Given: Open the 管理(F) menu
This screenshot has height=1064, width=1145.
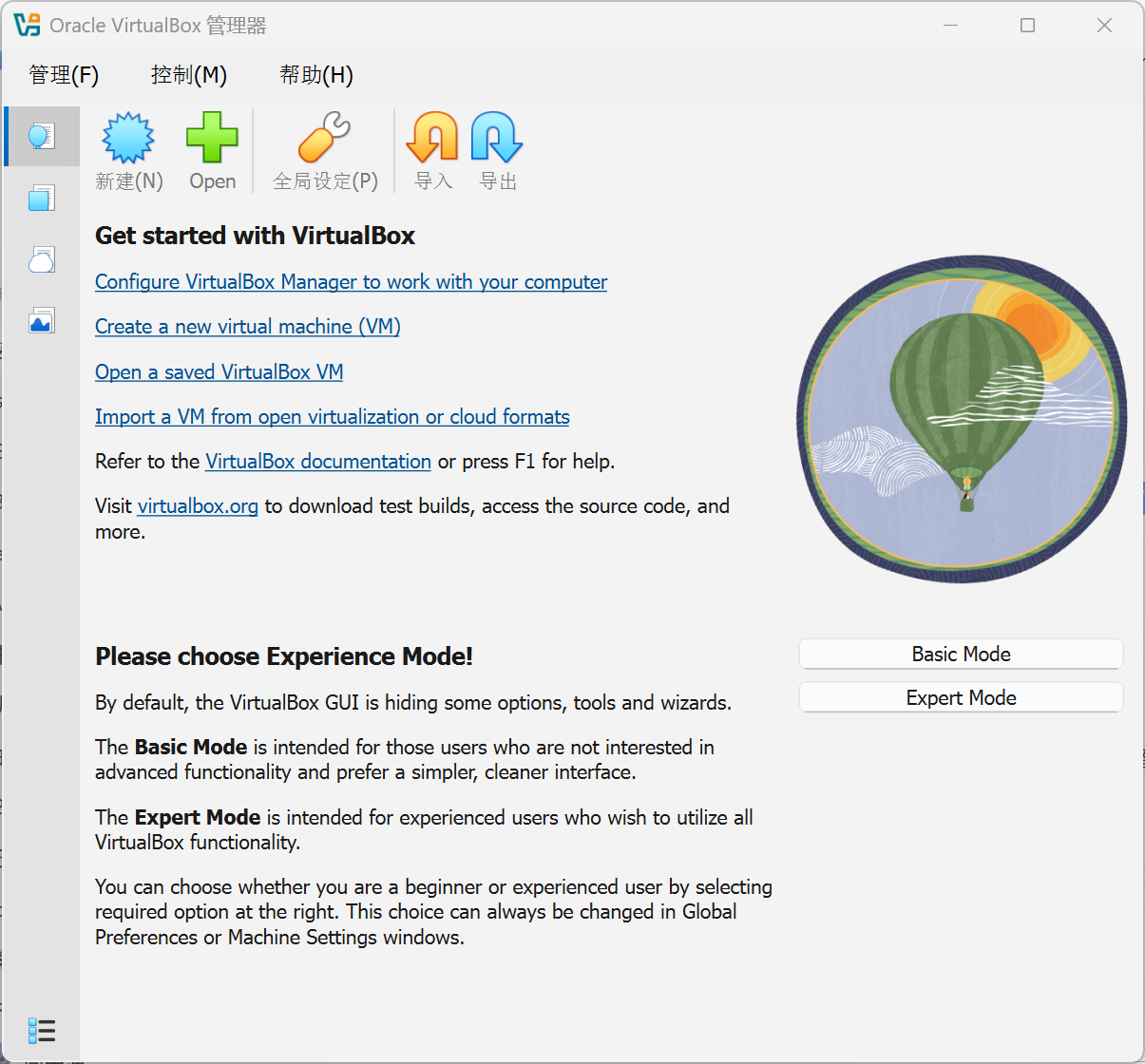Looking at the screenshot, I should (64, 75).
